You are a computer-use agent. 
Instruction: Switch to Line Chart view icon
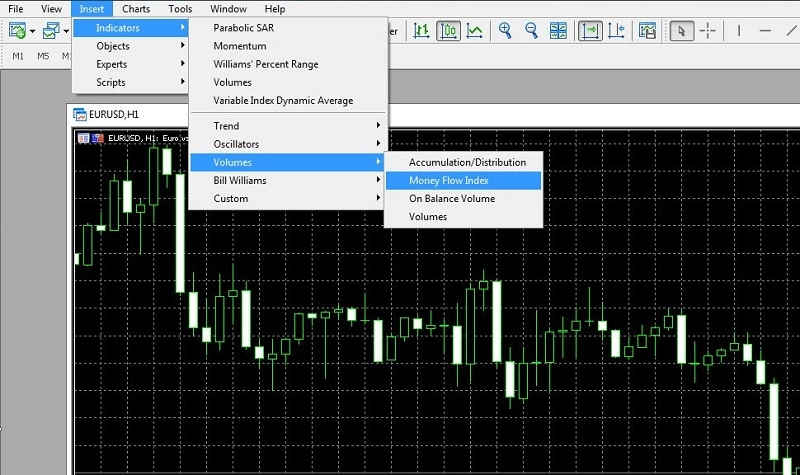click(475, 31)
